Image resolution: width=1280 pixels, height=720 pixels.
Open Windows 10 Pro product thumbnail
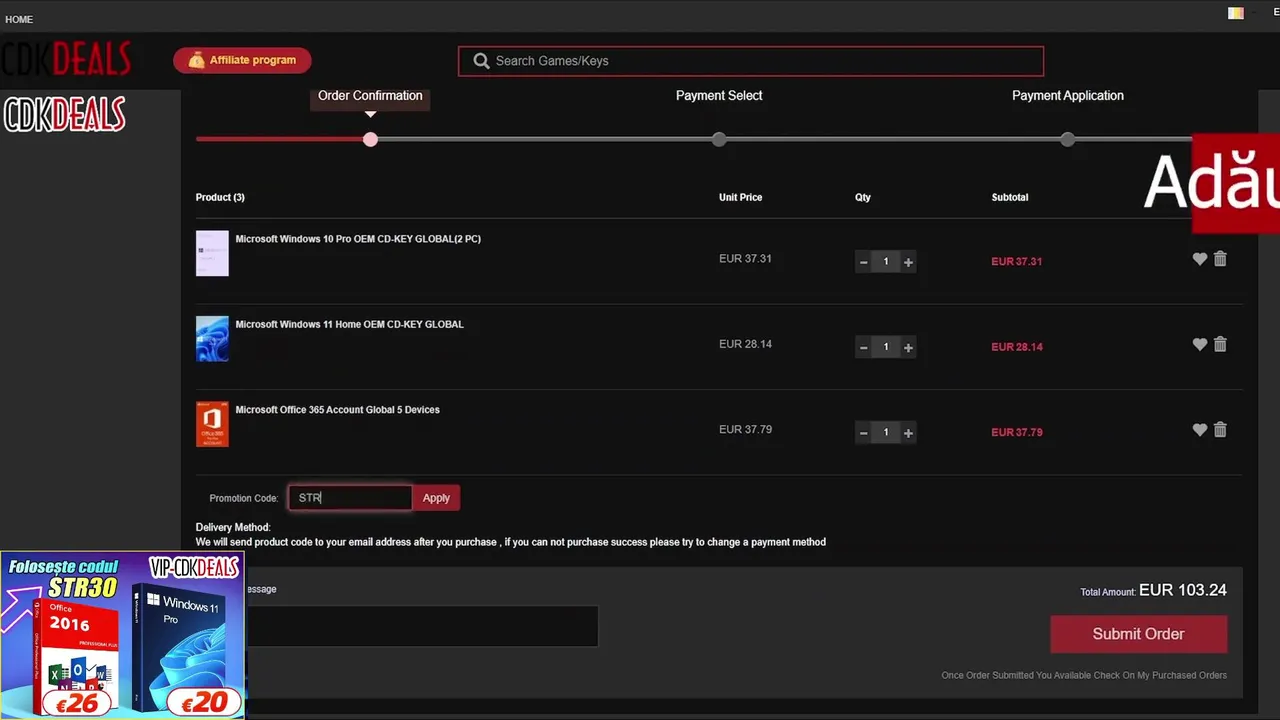[x=212, y=254]
